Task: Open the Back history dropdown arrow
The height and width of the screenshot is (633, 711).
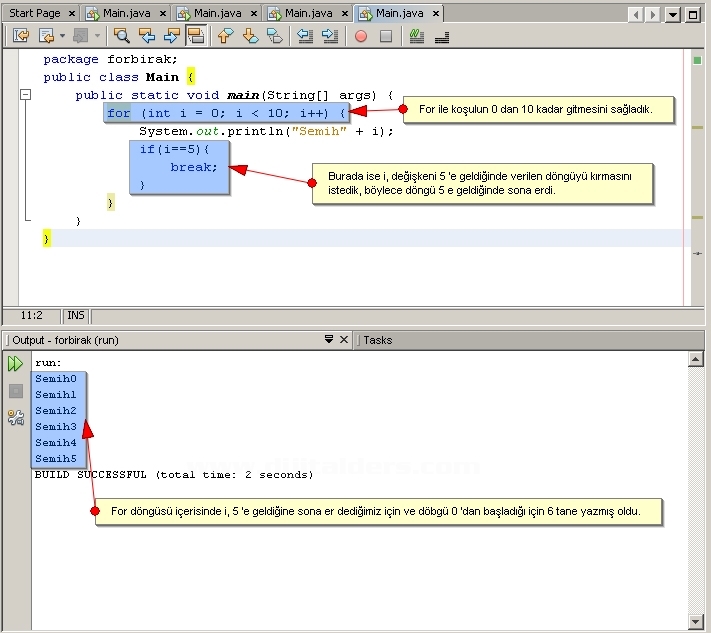Action: click(x=63, y=35)
